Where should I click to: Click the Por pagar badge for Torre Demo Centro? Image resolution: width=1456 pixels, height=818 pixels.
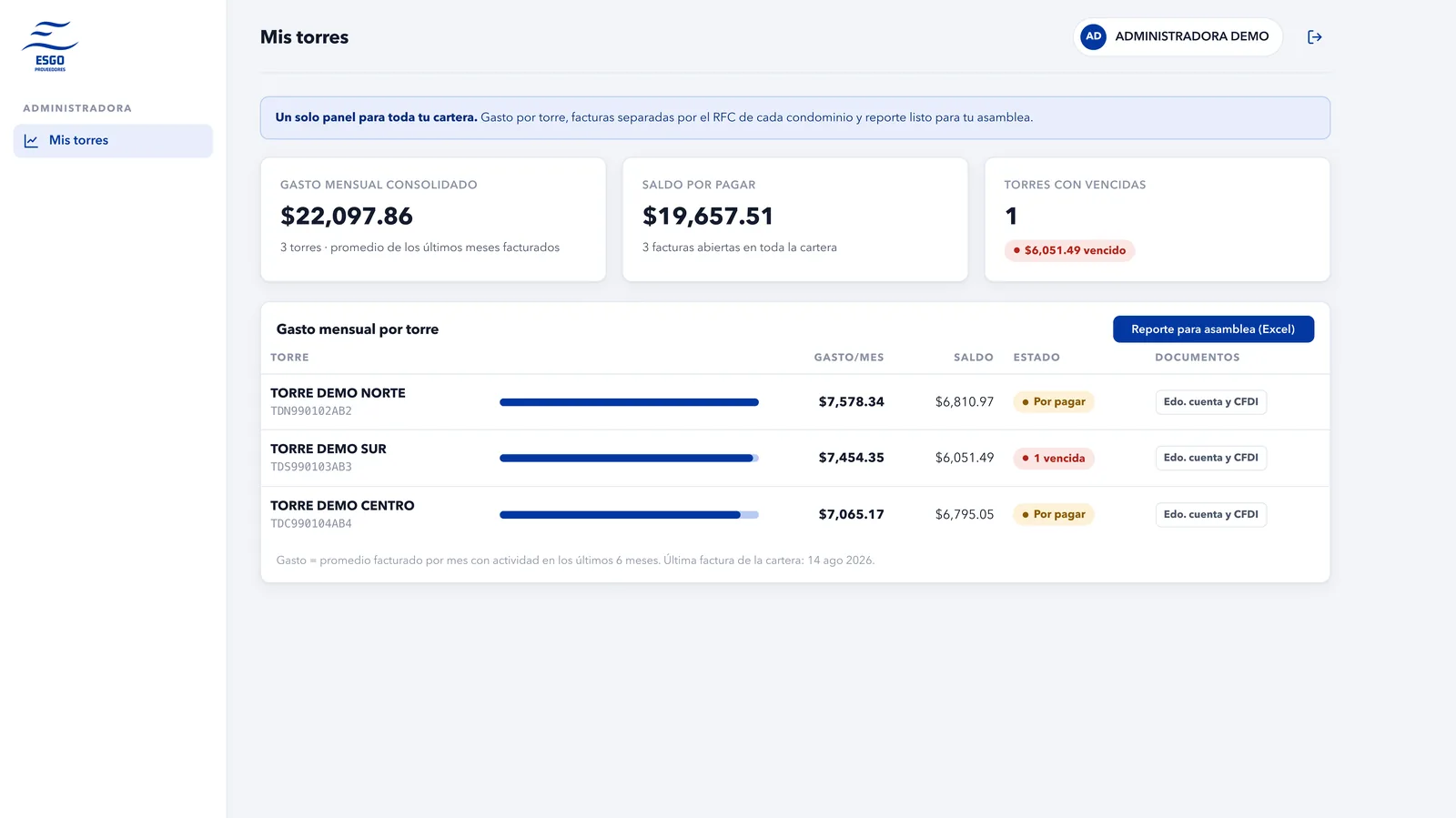coord(1054,515)
